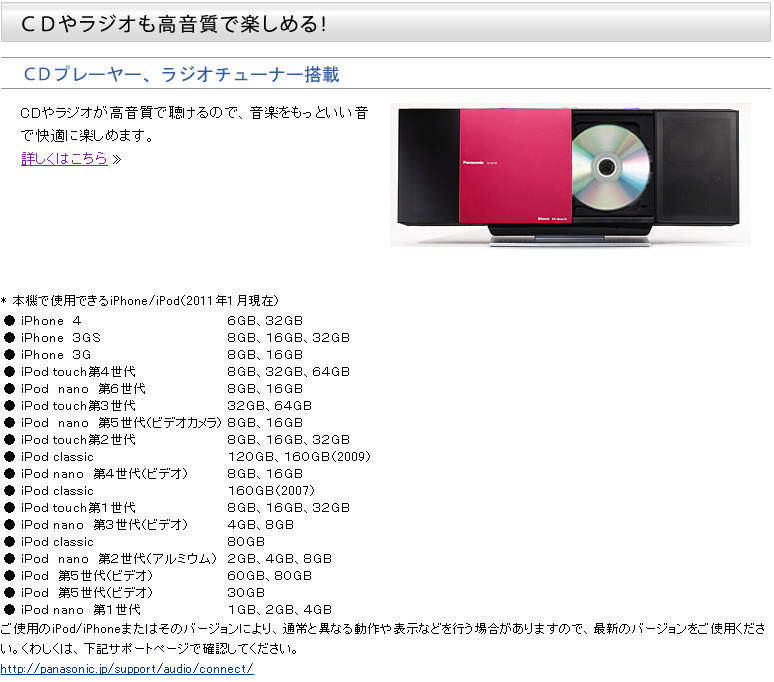Click the heading CDやラジオも高音質で楽しめる!

[x=174, y=24]
